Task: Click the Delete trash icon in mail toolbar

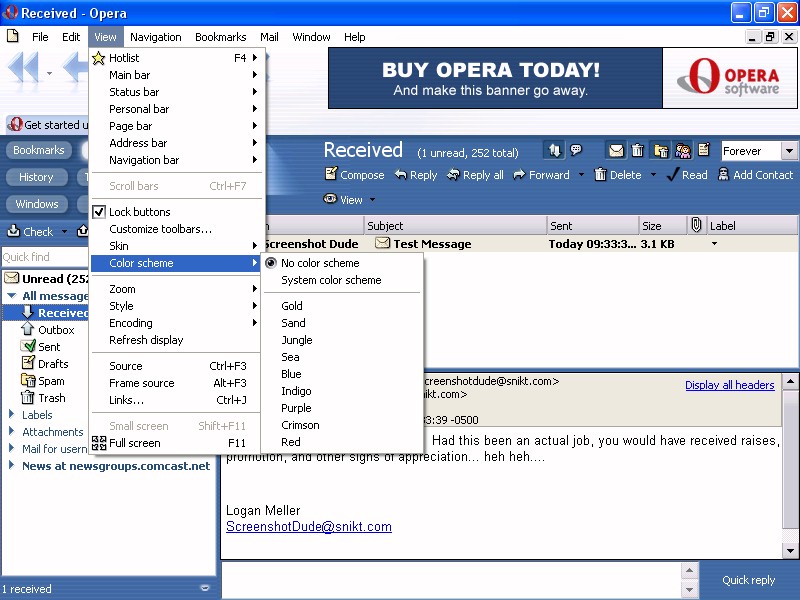Action: [600, 175]
